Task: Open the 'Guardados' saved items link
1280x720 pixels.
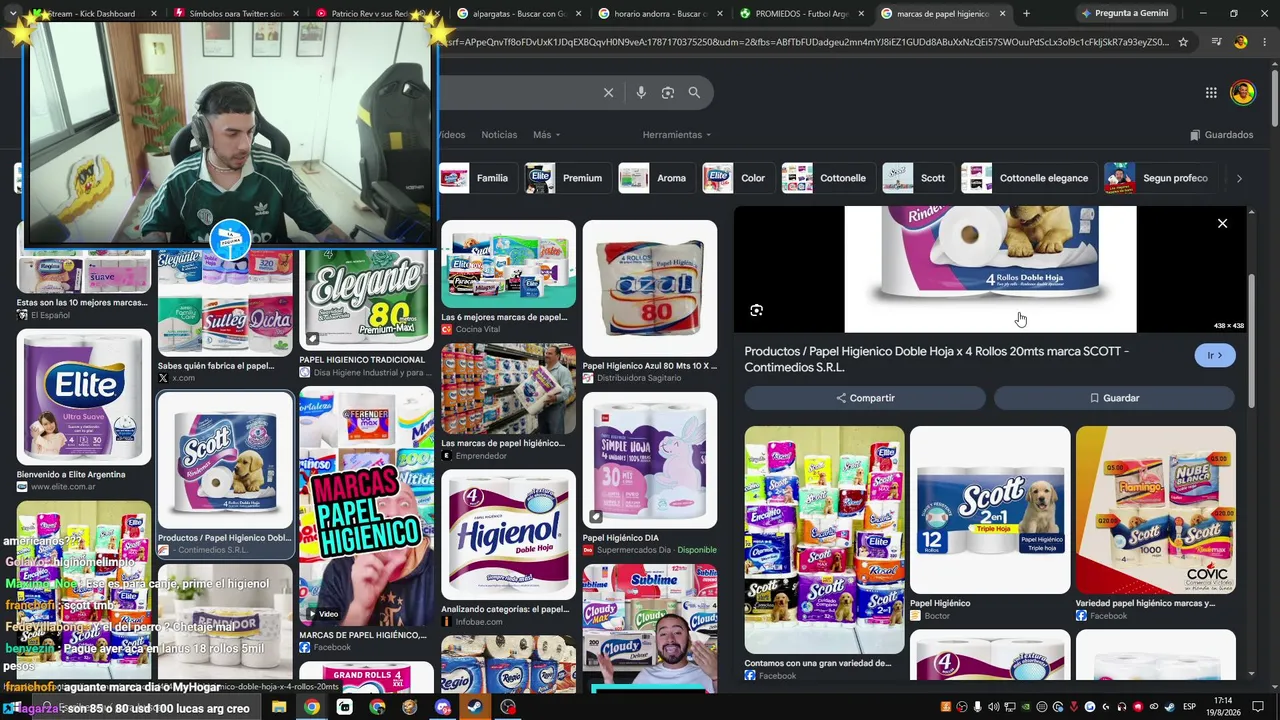Action: pyautogui.click(x=1221, y=135)
